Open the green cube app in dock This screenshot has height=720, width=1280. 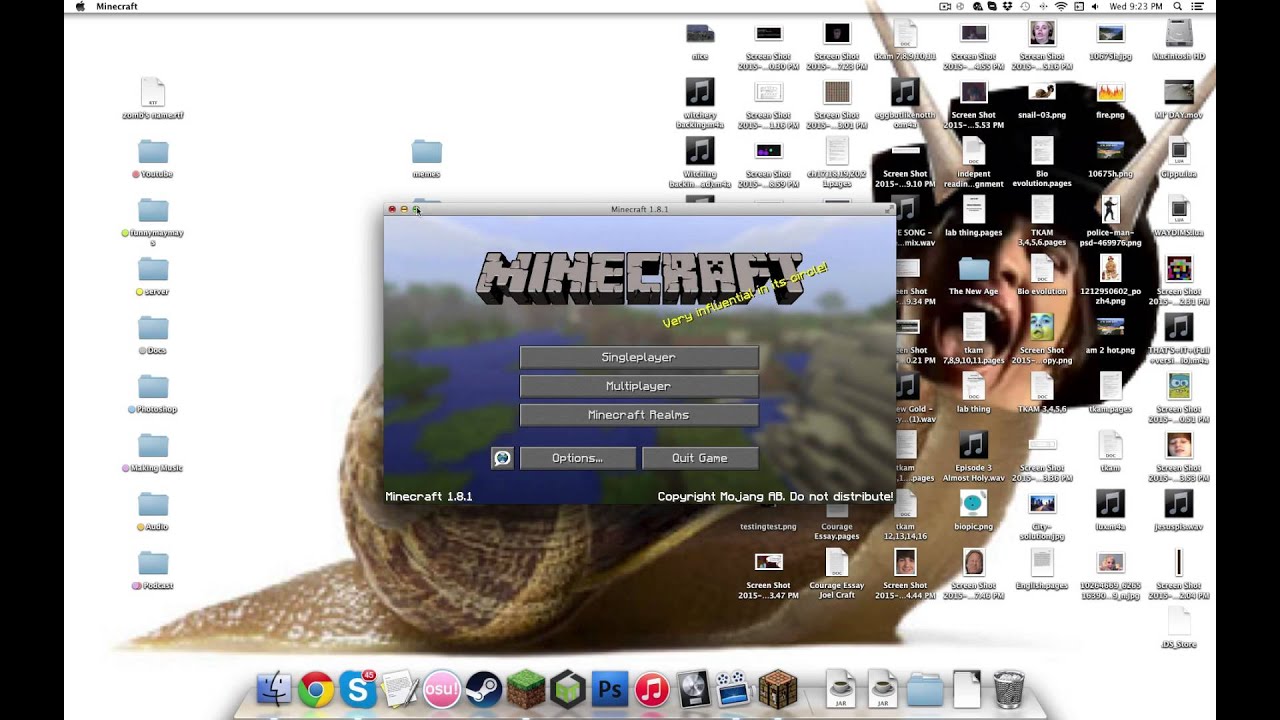coord(567,689)
